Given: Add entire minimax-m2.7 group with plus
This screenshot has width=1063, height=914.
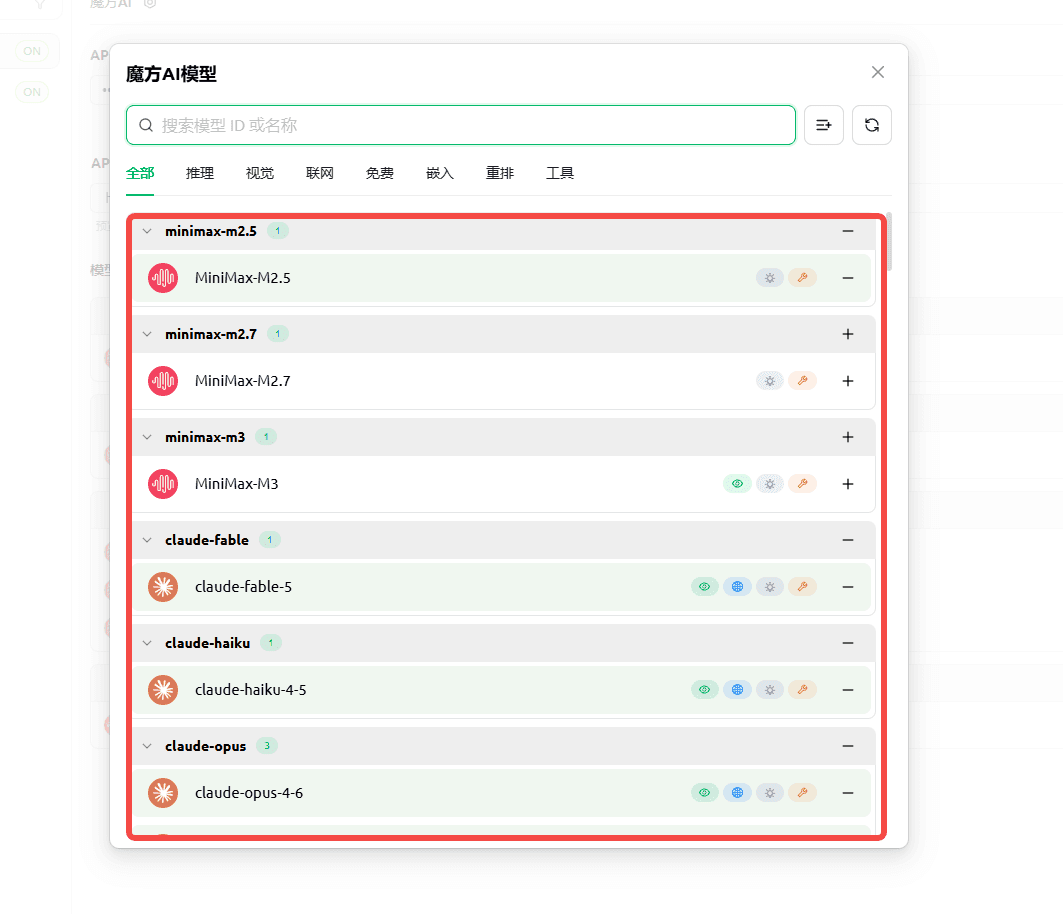Looking at the screenshot, I should (848, 334).
